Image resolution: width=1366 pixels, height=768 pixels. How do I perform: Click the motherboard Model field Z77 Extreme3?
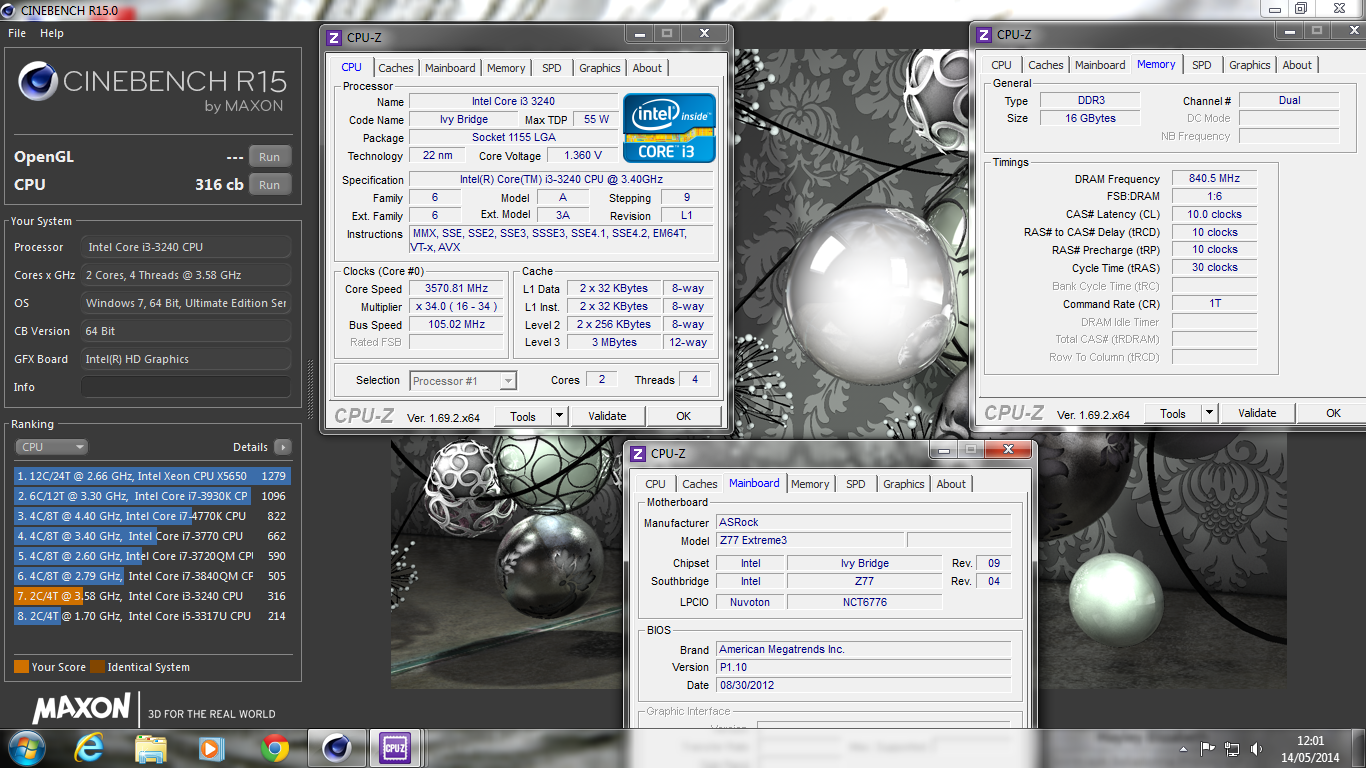(x=810, y=540)
